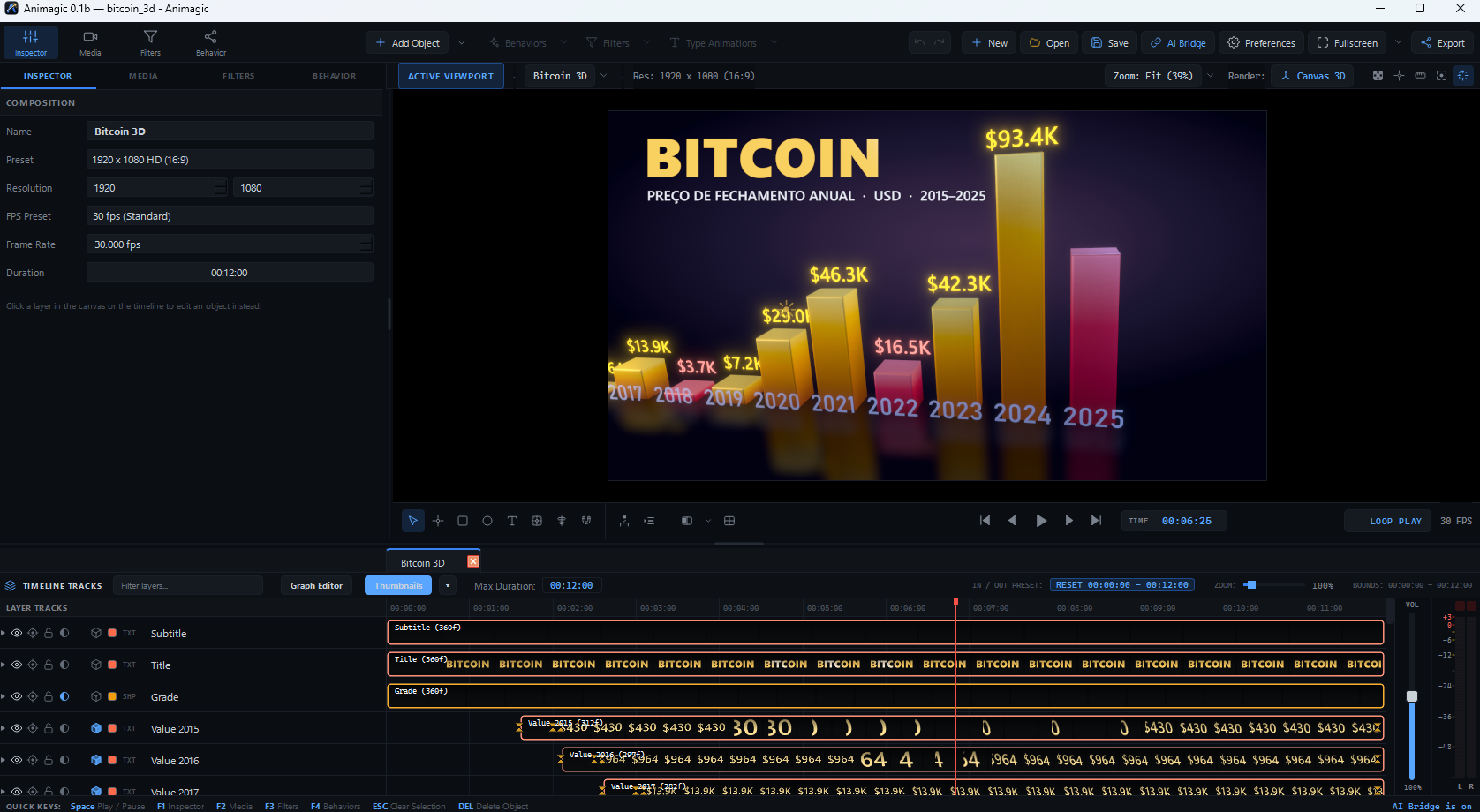1480x812 pixels.
Task: Switch to the FILTERS tab
Action: 238,76
